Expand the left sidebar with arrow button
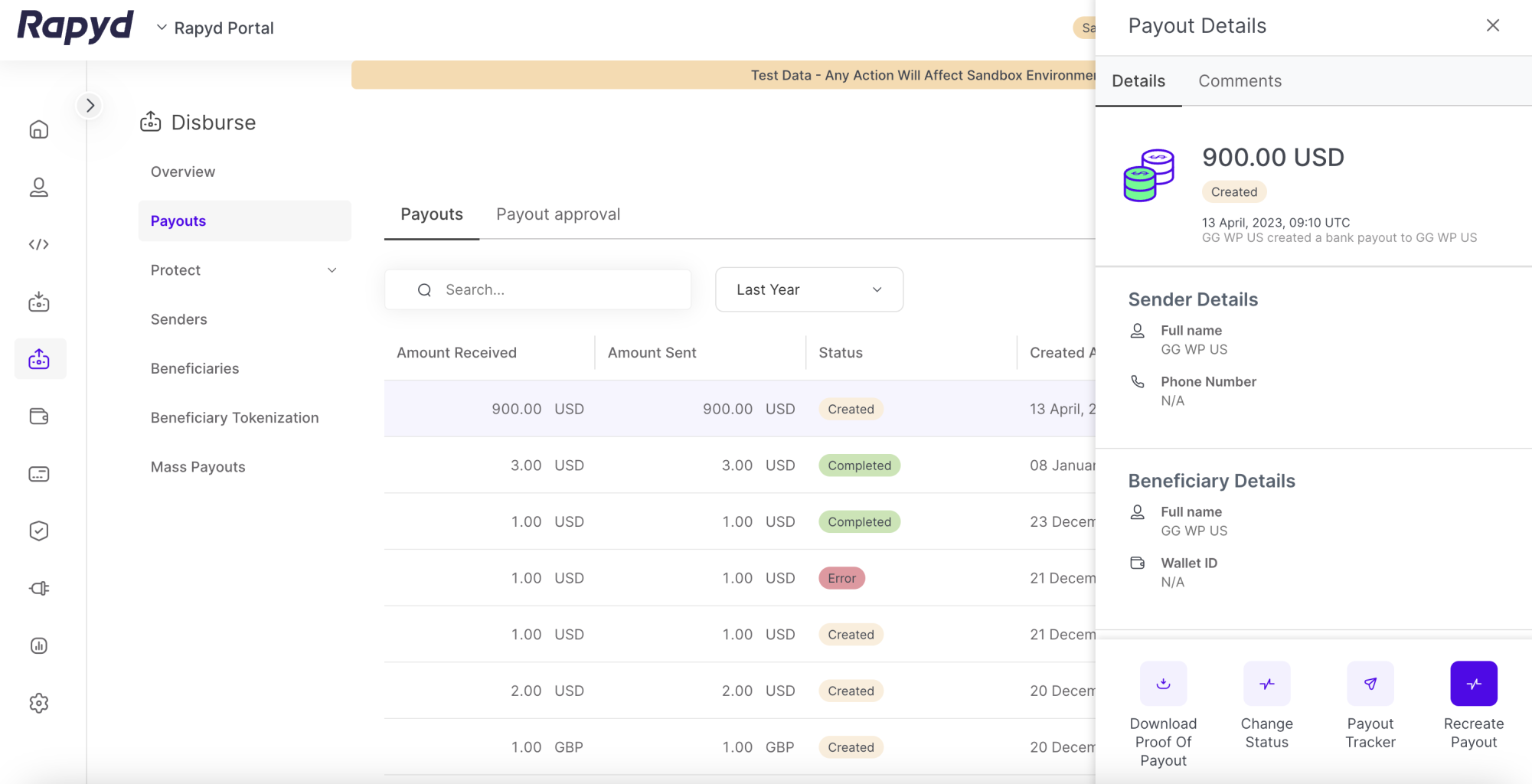 tap(90, 106)
